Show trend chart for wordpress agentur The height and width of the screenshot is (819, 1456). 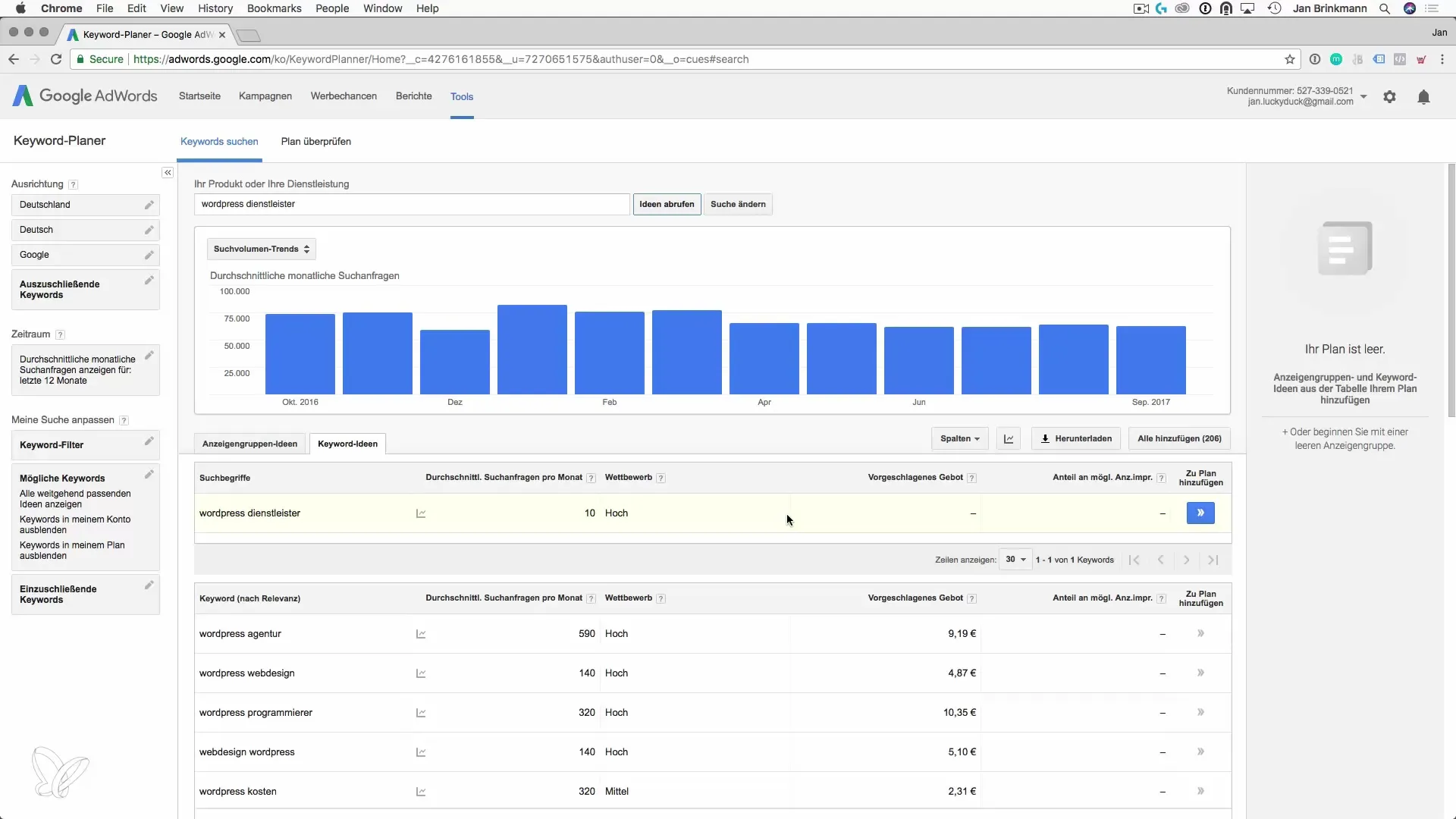point(421,634)
